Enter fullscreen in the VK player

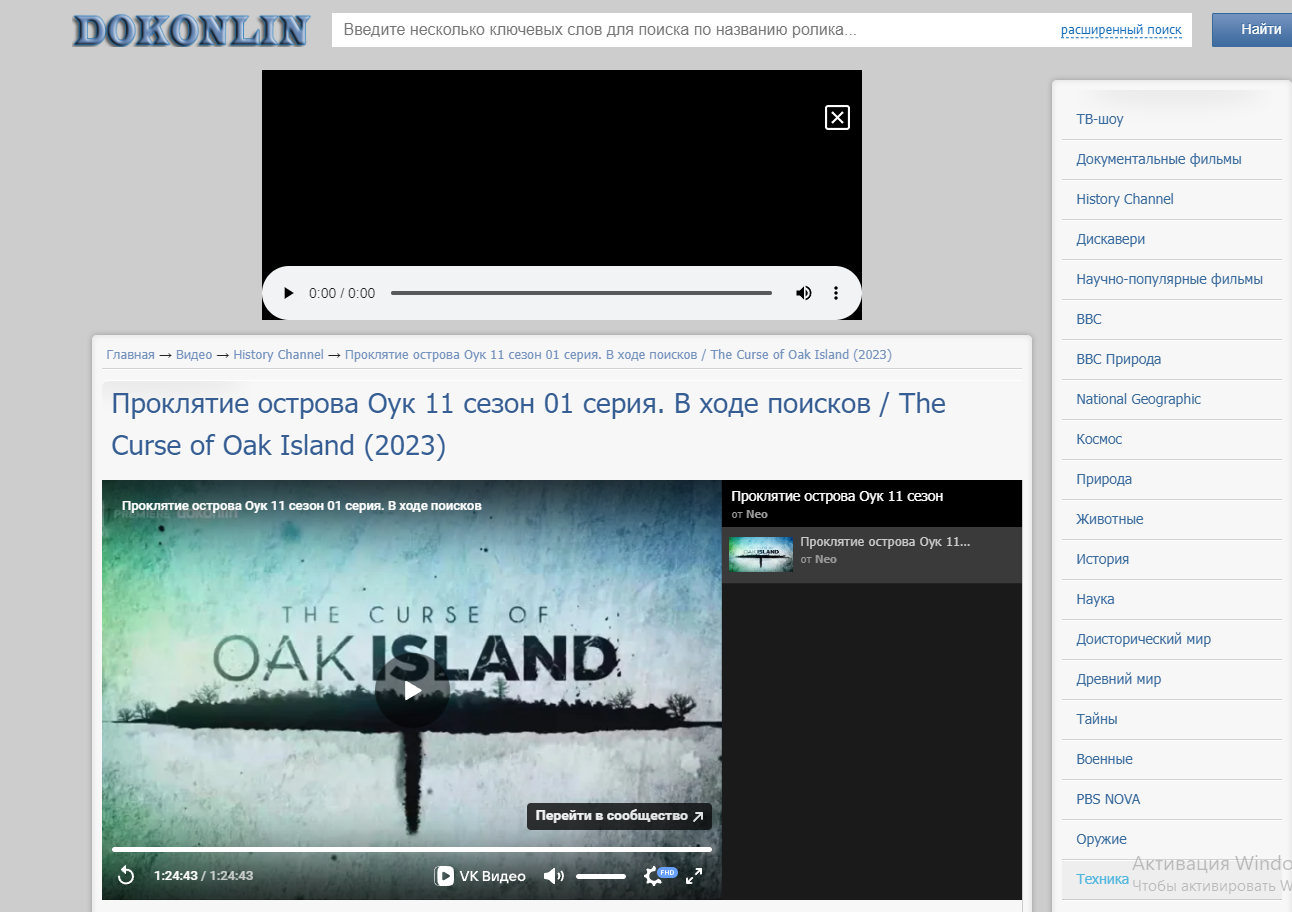[x=694, y=876]
